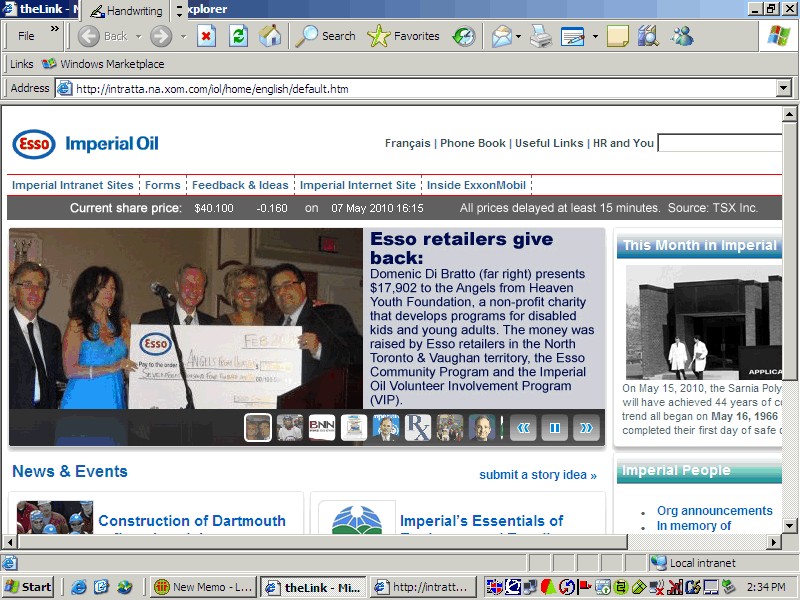Select the BNN slideshow thumbnail
Viewport: 800px width, 600px height.
pyautogui.click(x=322, y=428)
